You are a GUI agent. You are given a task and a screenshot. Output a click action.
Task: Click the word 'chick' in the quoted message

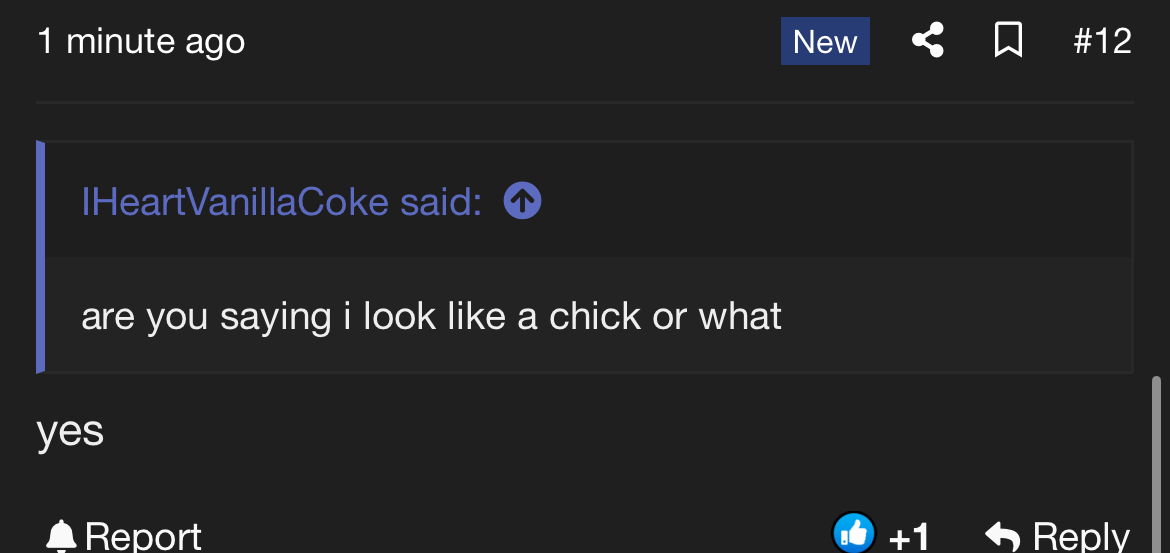[x=595, y=316]
